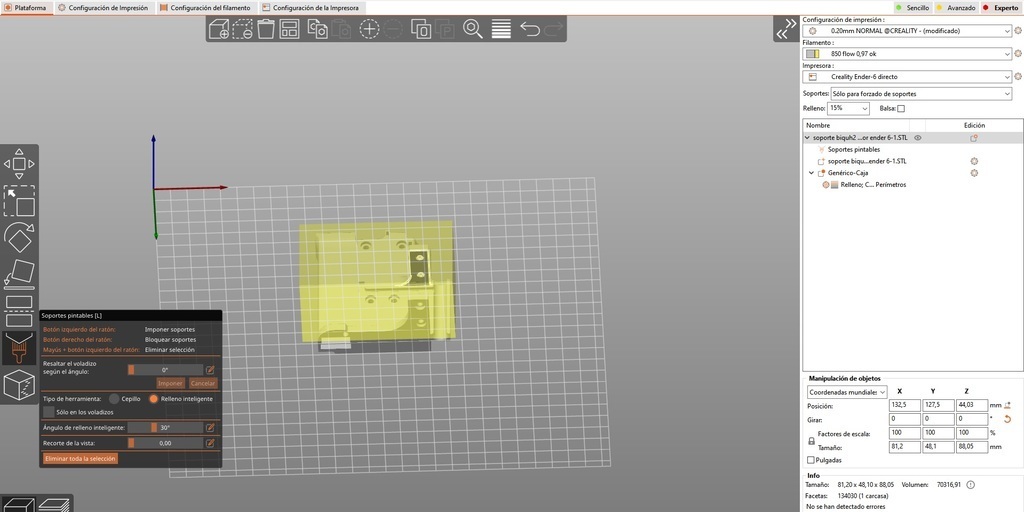Click the Cancelar button

[203, 383]
